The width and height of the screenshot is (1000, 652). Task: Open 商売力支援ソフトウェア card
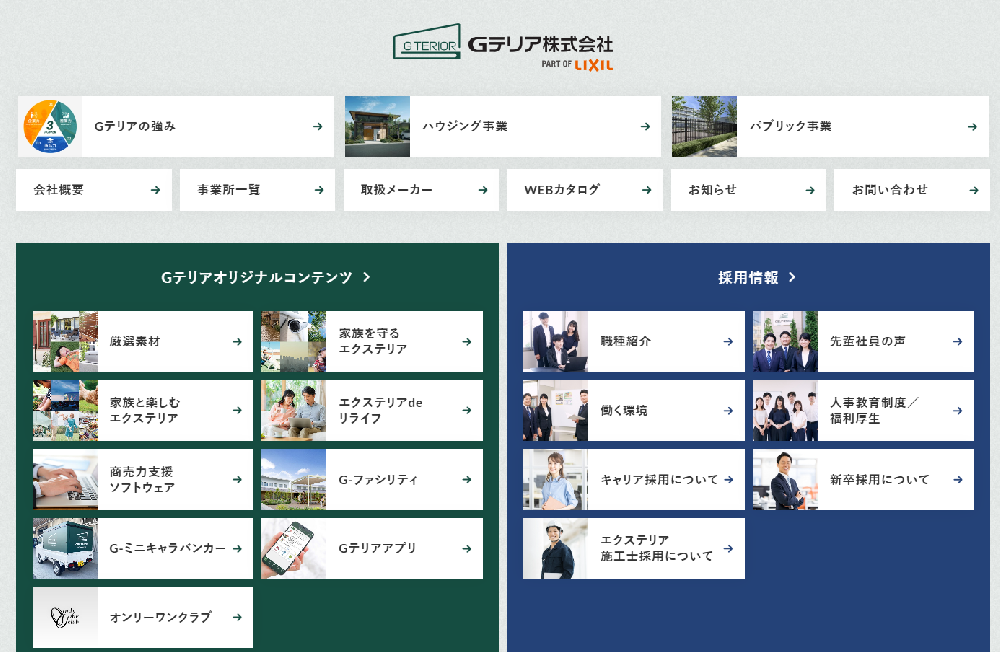143,479
